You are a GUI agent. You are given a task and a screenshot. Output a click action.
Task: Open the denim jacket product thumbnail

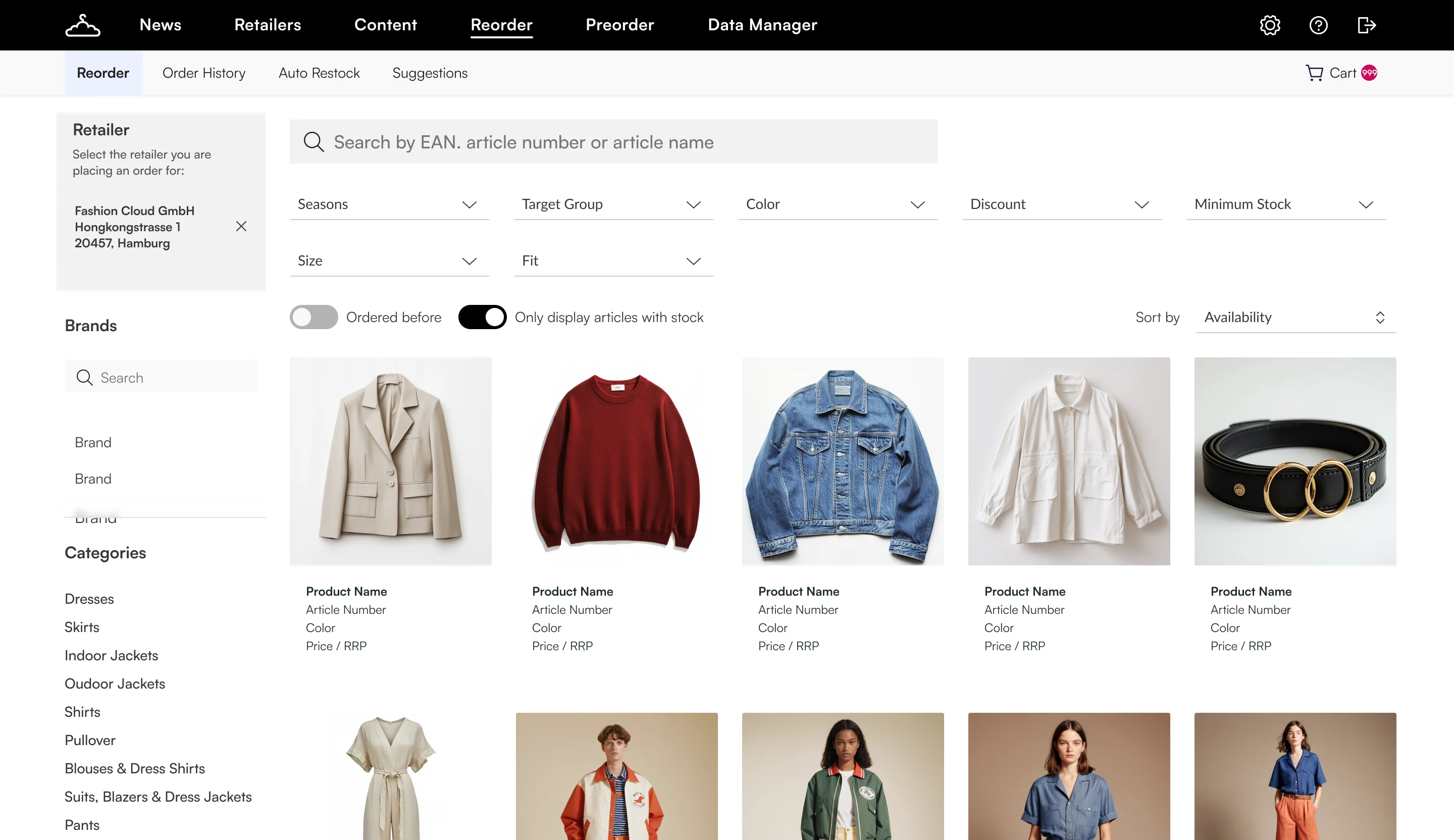(843, 461)
